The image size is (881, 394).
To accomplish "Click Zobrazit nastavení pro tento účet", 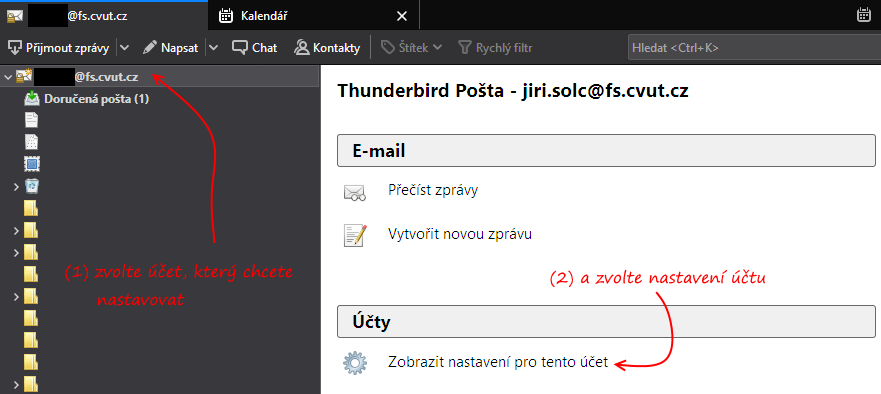I will (x=498, y=363).
